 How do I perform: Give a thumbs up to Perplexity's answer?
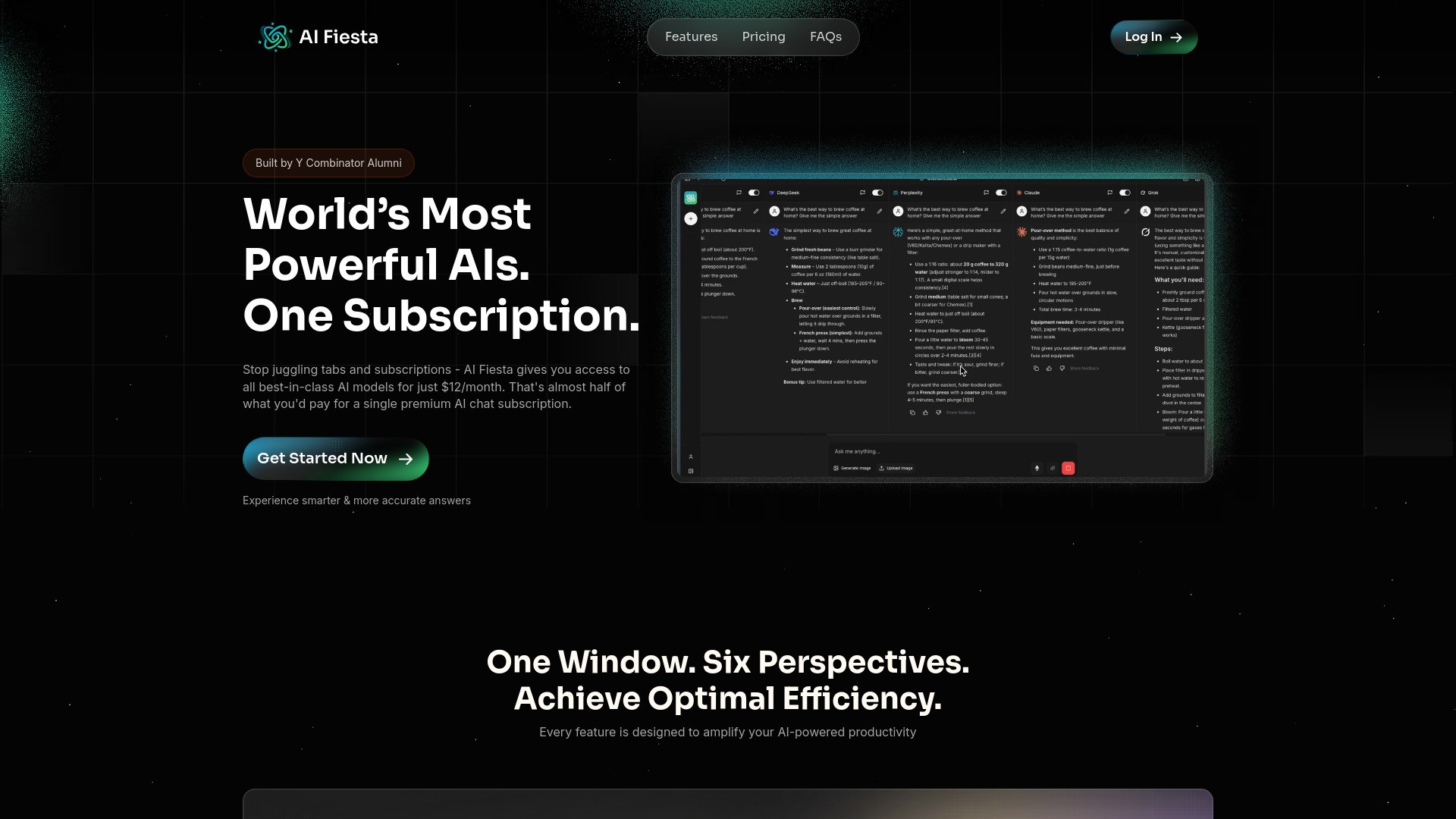pyautogui.click(x=926, y=413)
